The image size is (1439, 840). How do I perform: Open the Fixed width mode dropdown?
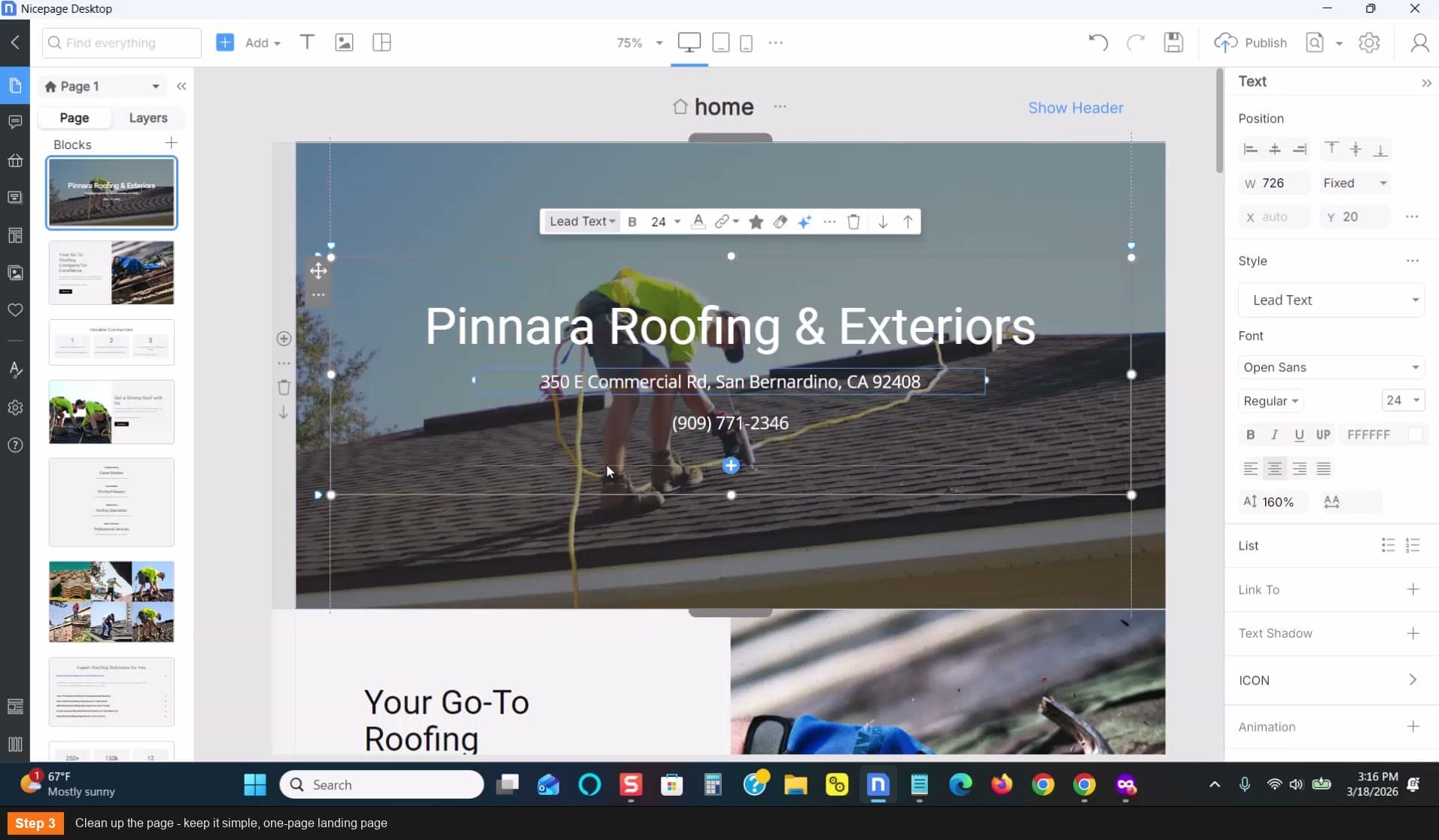tap(1355, 183)
